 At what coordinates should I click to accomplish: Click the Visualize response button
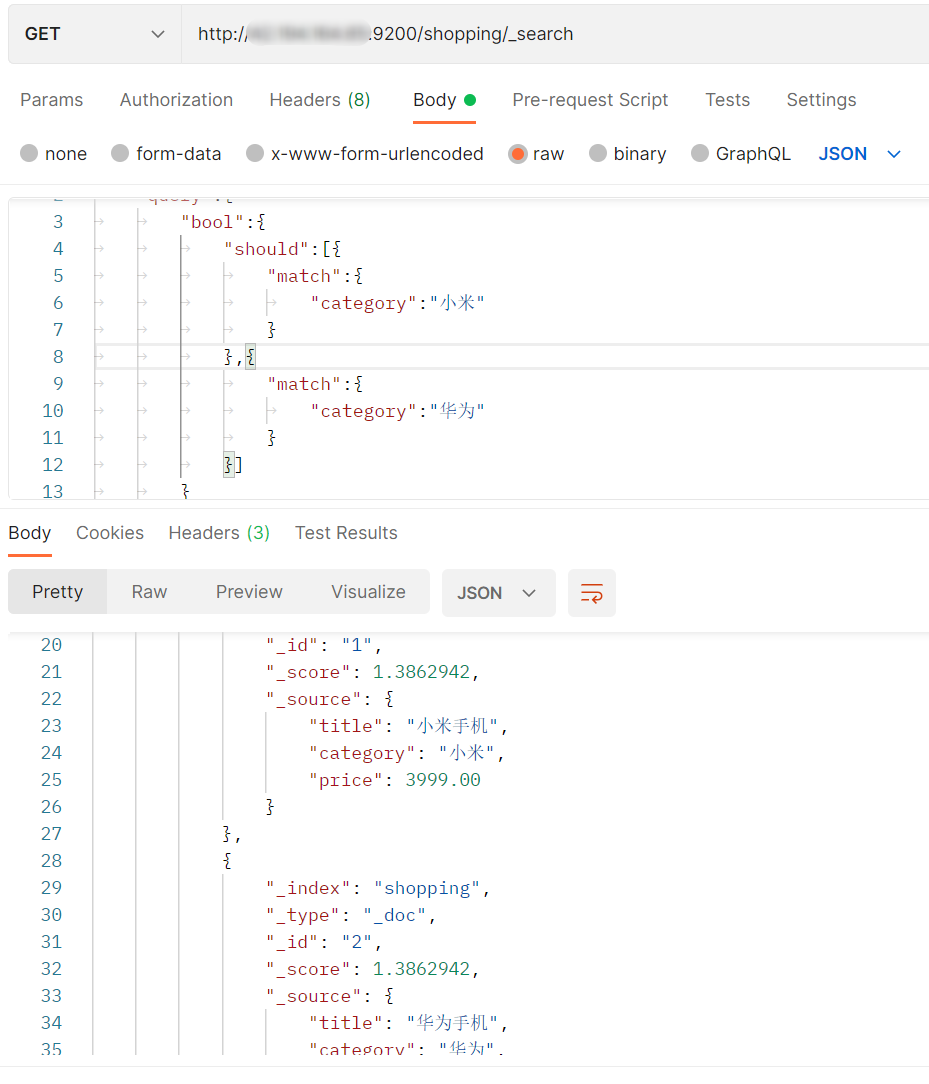pyautogui.click(x=368, y=592)
